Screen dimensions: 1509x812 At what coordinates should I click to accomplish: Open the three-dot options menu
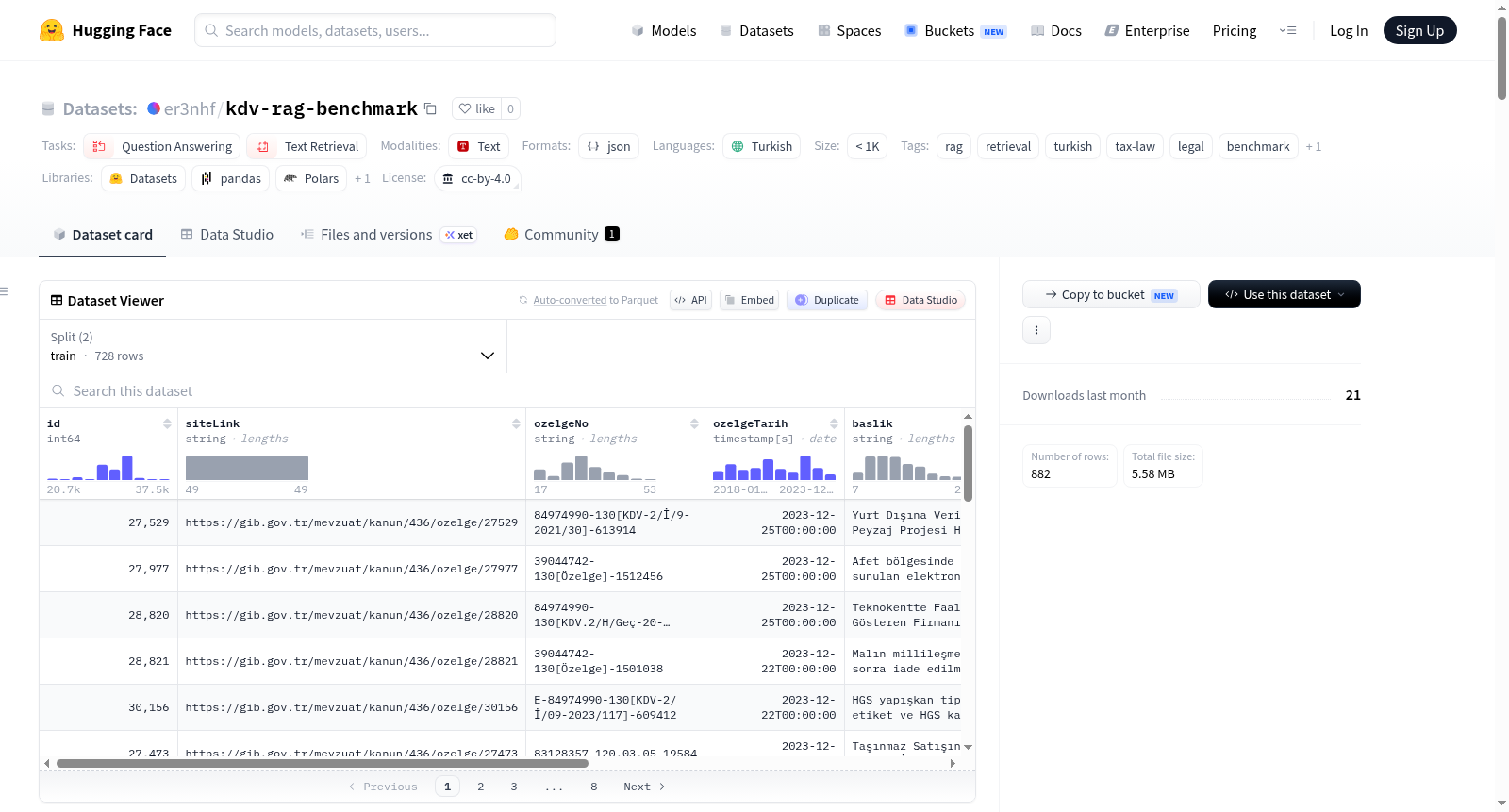pyautogui.click(x=1036, y=330)
